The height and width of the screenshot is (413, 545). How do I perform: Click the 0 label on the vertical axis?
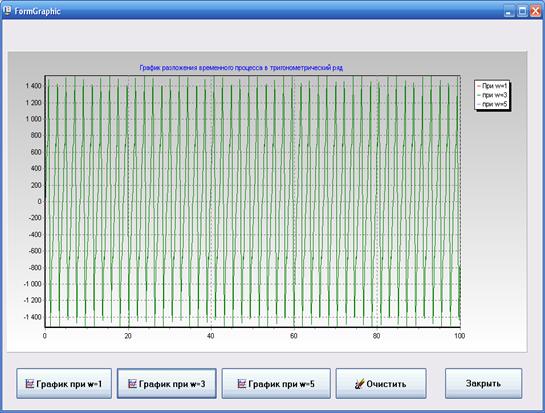[x=39, y=201]
